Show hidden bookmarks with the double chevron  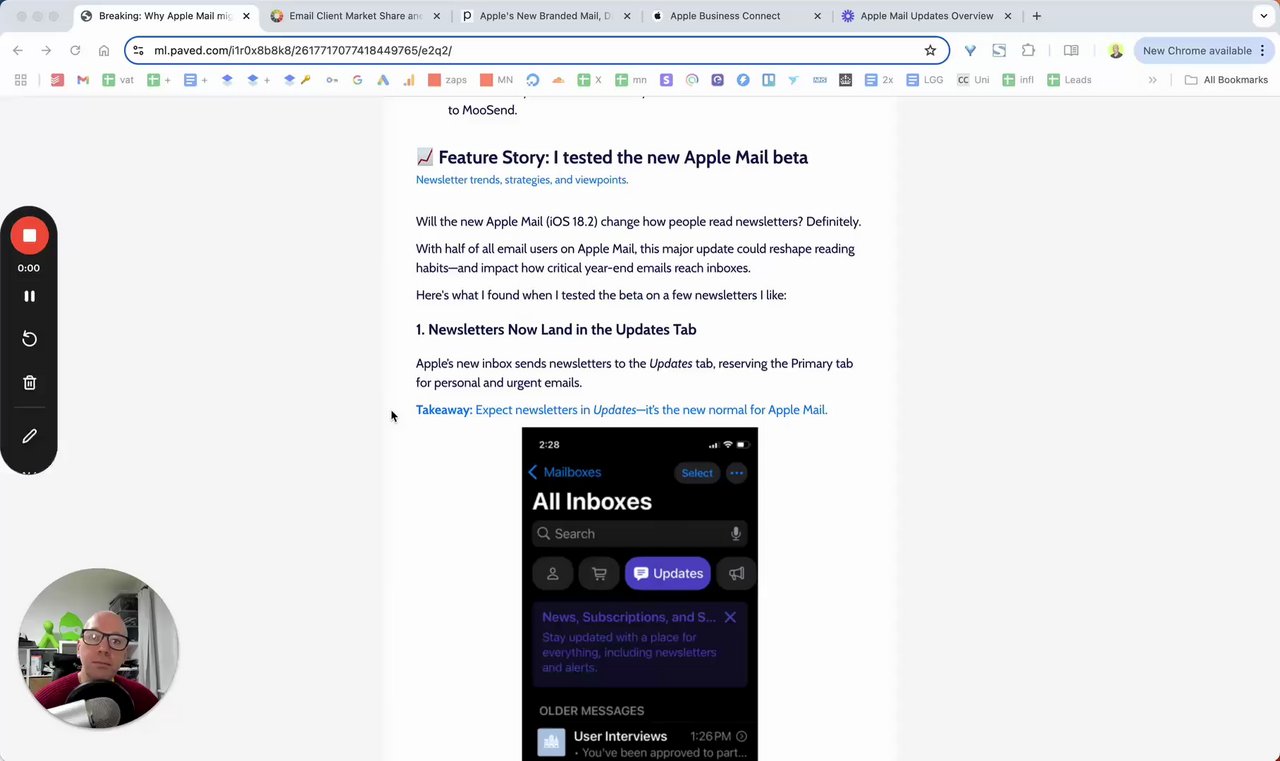point(1152,80)
